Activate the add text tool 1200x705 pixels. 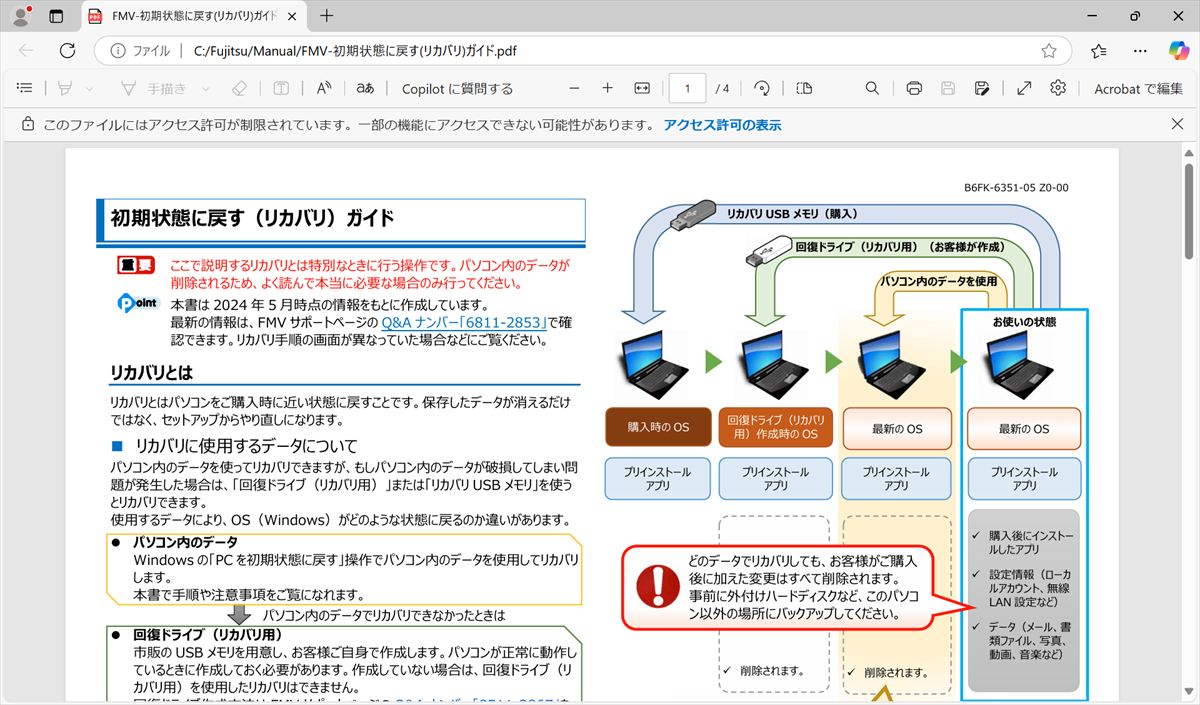click(281, 88)
